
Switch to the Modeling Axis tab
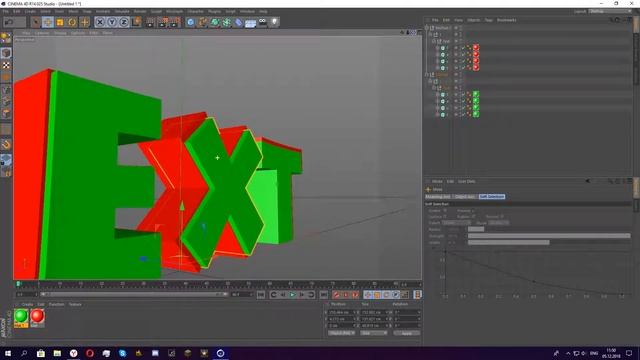tap(438, 197)
